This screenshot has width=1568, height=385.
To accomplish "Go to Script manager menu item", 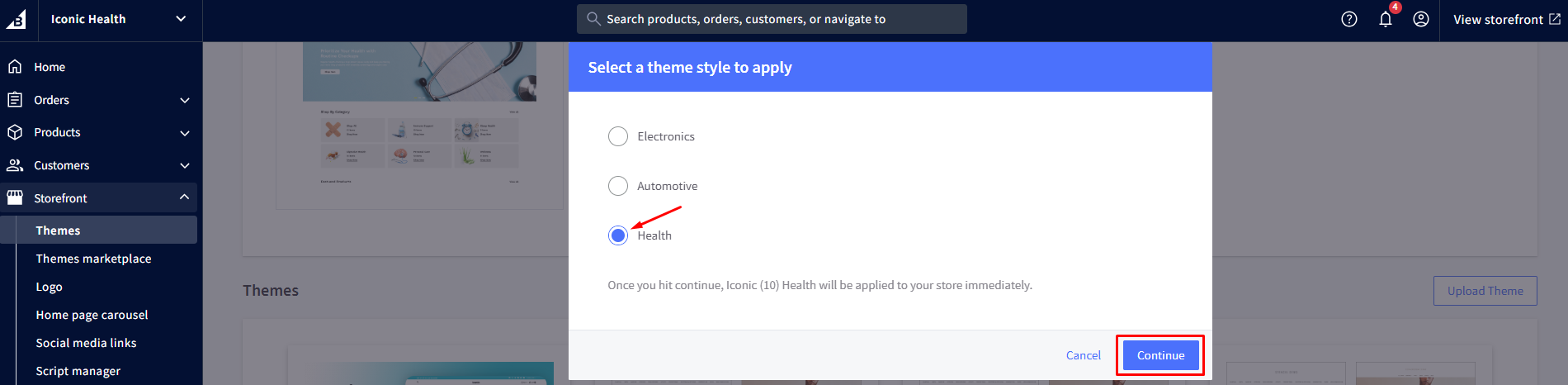I will 78,371.
